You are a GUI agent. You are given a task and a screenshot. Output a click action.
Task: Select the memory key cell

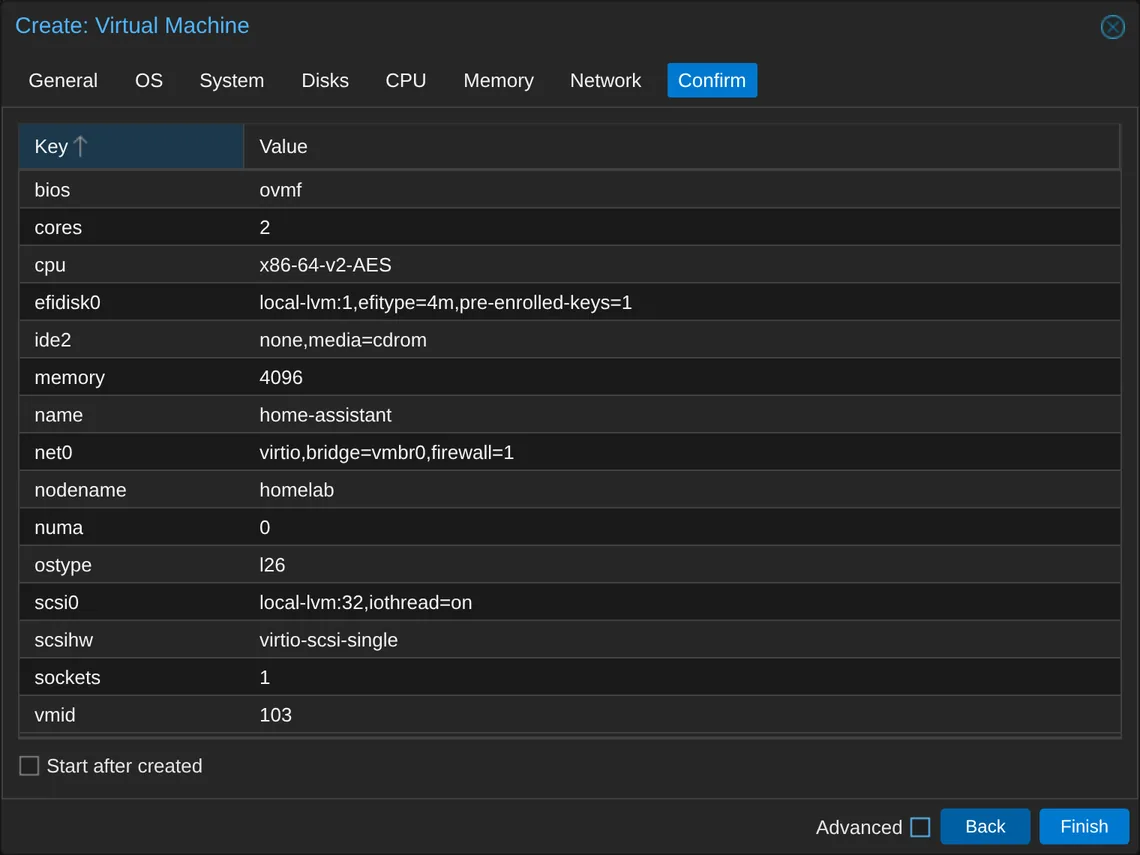[x=131, y=377]
